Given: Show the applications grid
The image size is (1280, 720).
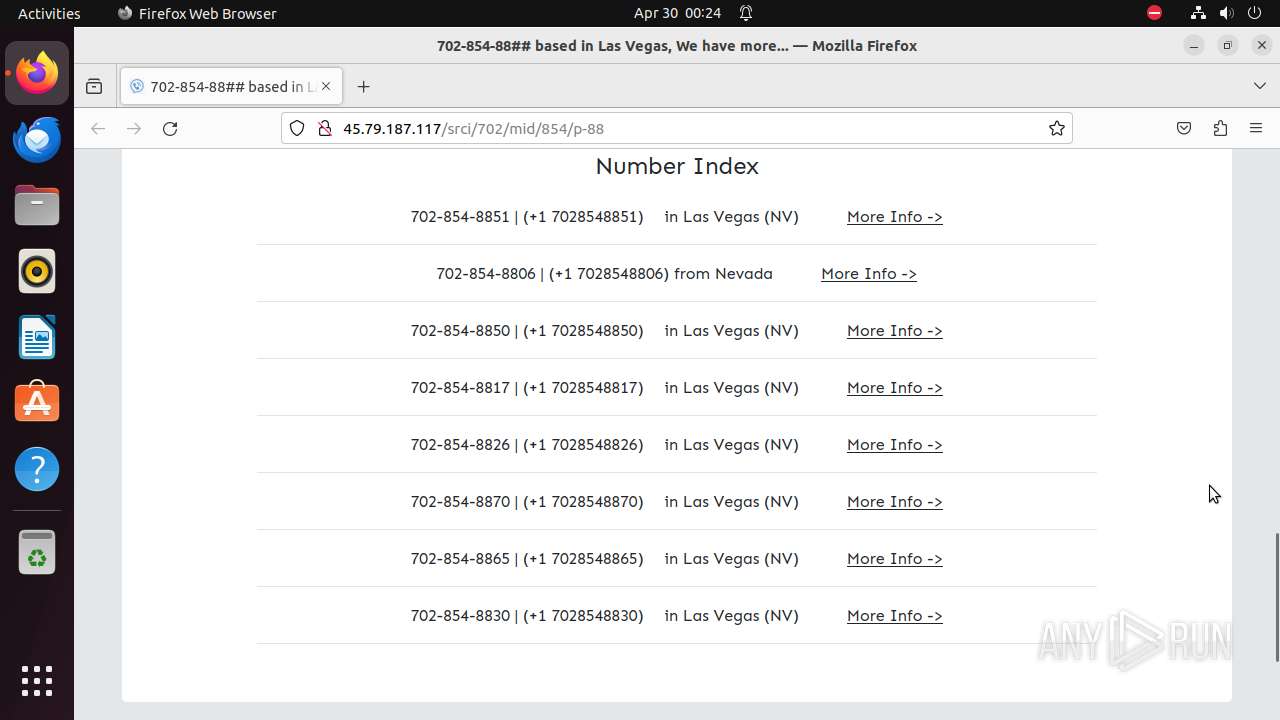Looking at the screenshot, I should tap(37, 681).
